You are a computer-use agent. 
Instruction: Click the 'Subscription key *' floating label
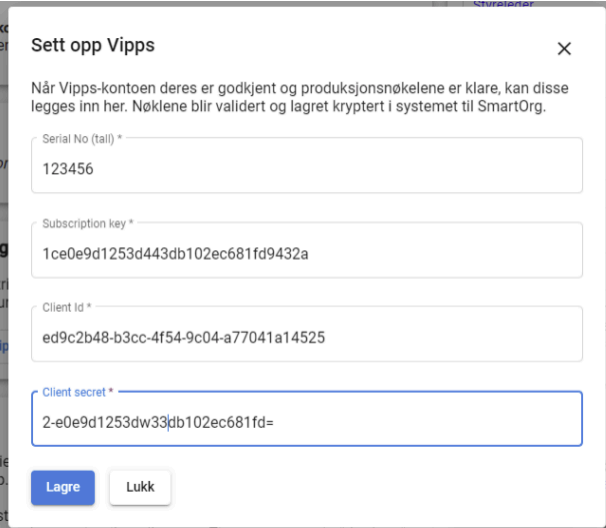pos(89,222)
